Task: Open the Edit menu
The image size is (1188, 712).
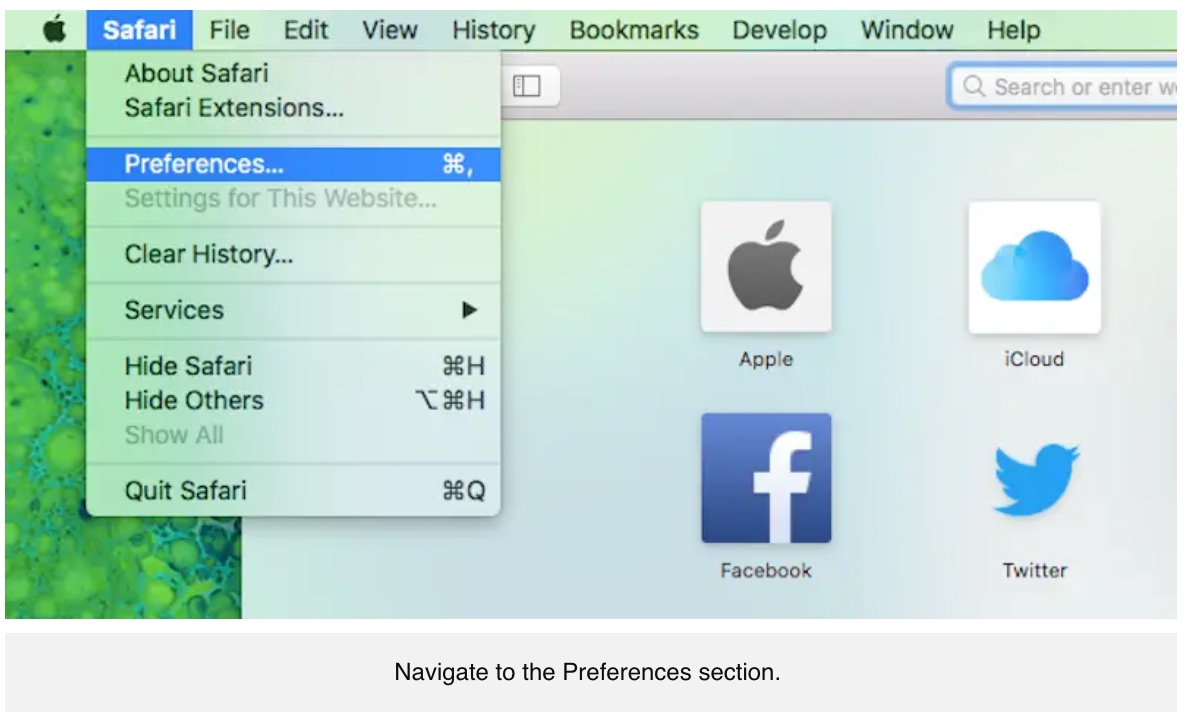Action: pyautogui.click(x=305, y=30)
